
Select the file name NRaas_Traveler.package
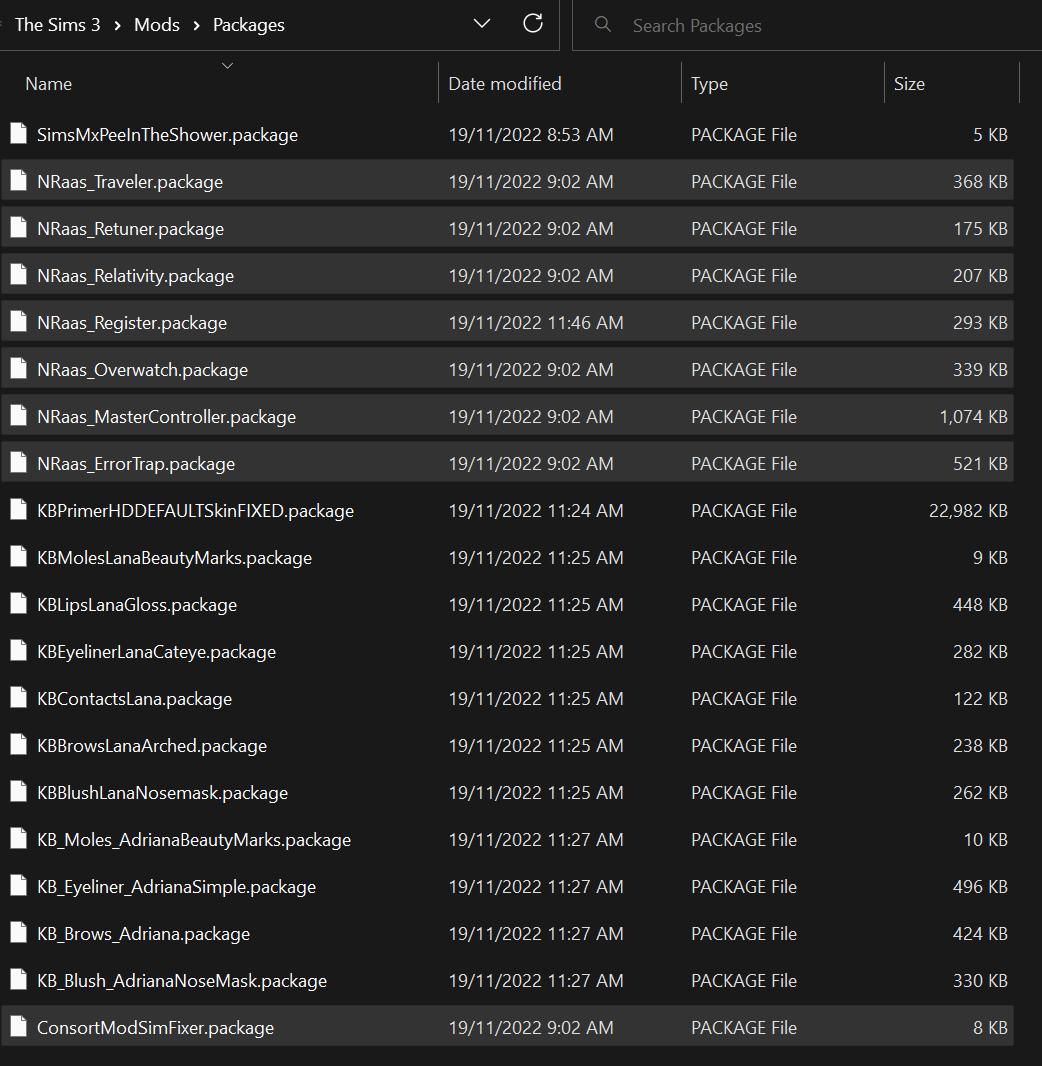[x=130, y=182]
